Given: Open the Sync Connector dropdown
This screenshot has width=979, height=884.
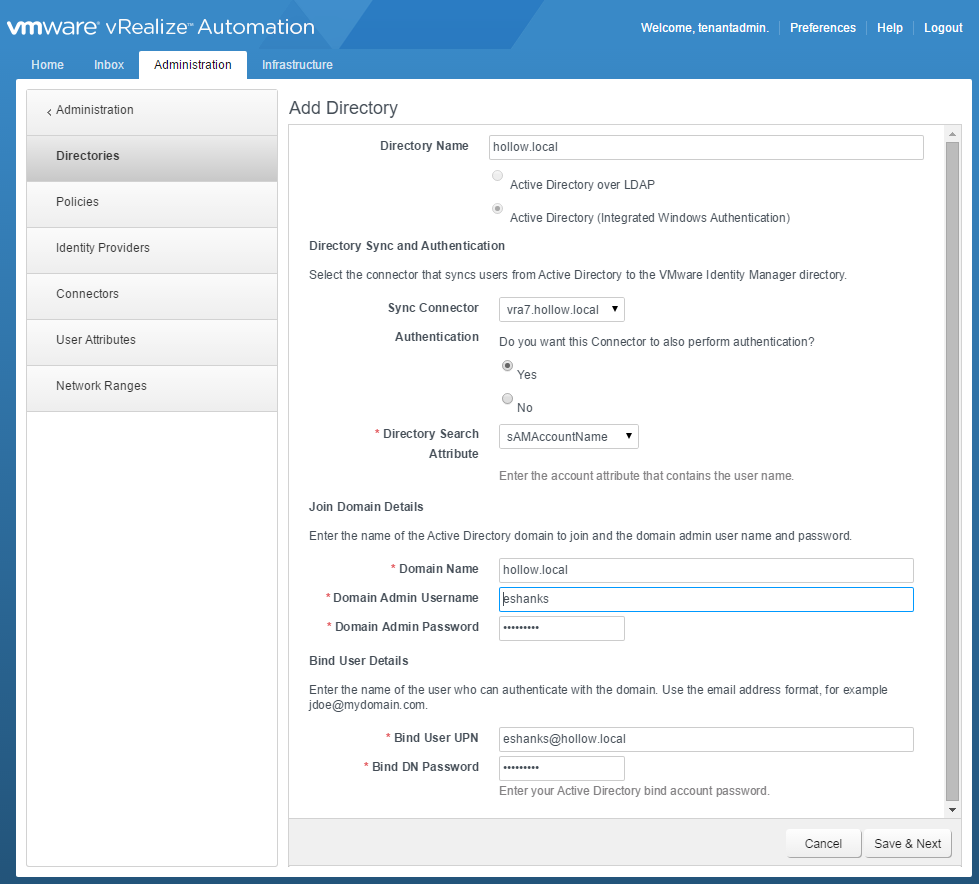Looking at the screenshot, I should point(561,310).
